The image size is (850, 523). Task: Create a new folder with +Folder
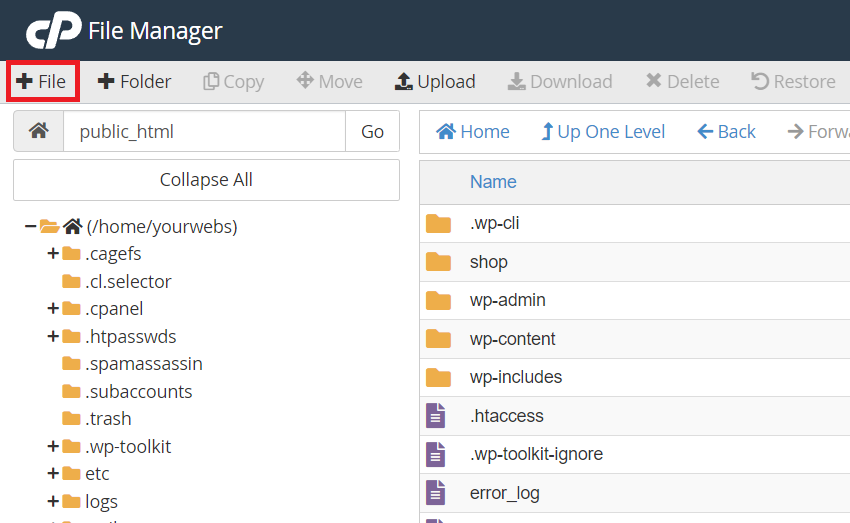tap(134, 82)
